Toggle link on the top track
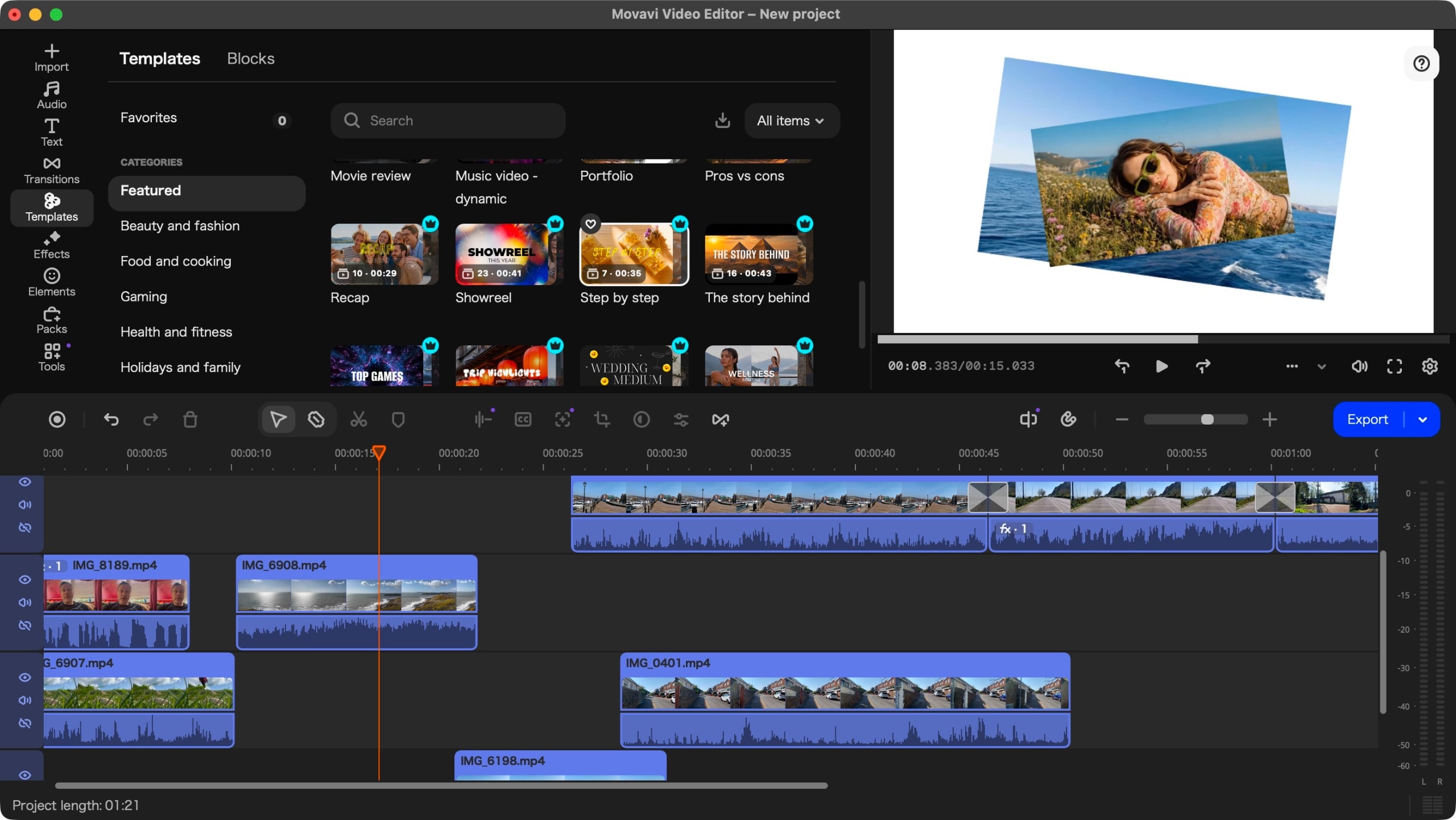The image size is (1456, 820). [x=24, y=528]
